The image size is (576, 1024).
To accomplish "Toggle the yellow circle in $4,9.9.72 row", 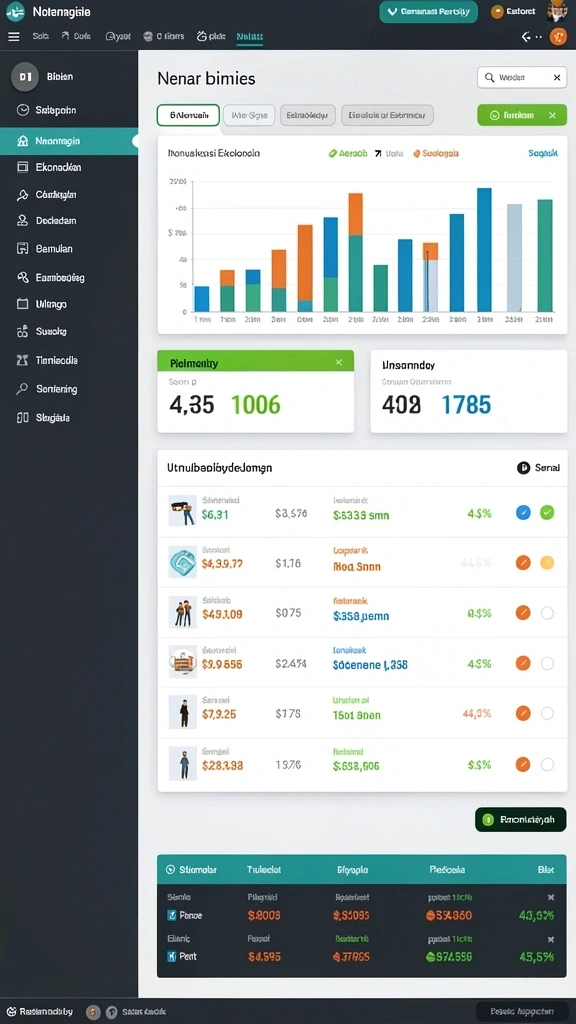I will click(547, 562).
